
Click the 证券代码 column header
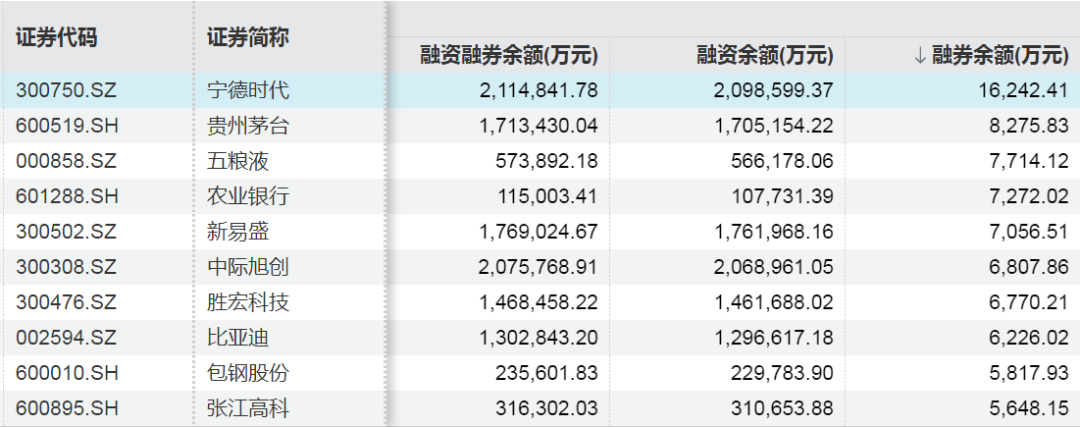click(56, 37)
